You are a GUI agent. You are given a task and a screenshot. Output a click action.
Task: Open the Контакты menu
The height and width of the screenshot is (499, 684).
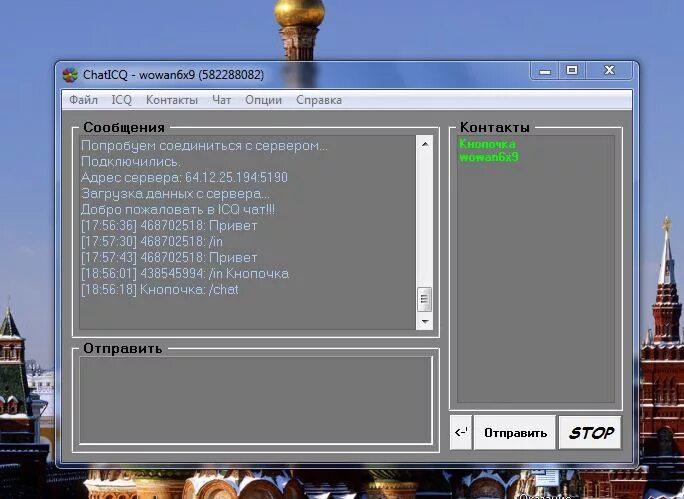(x=172, y=100)
